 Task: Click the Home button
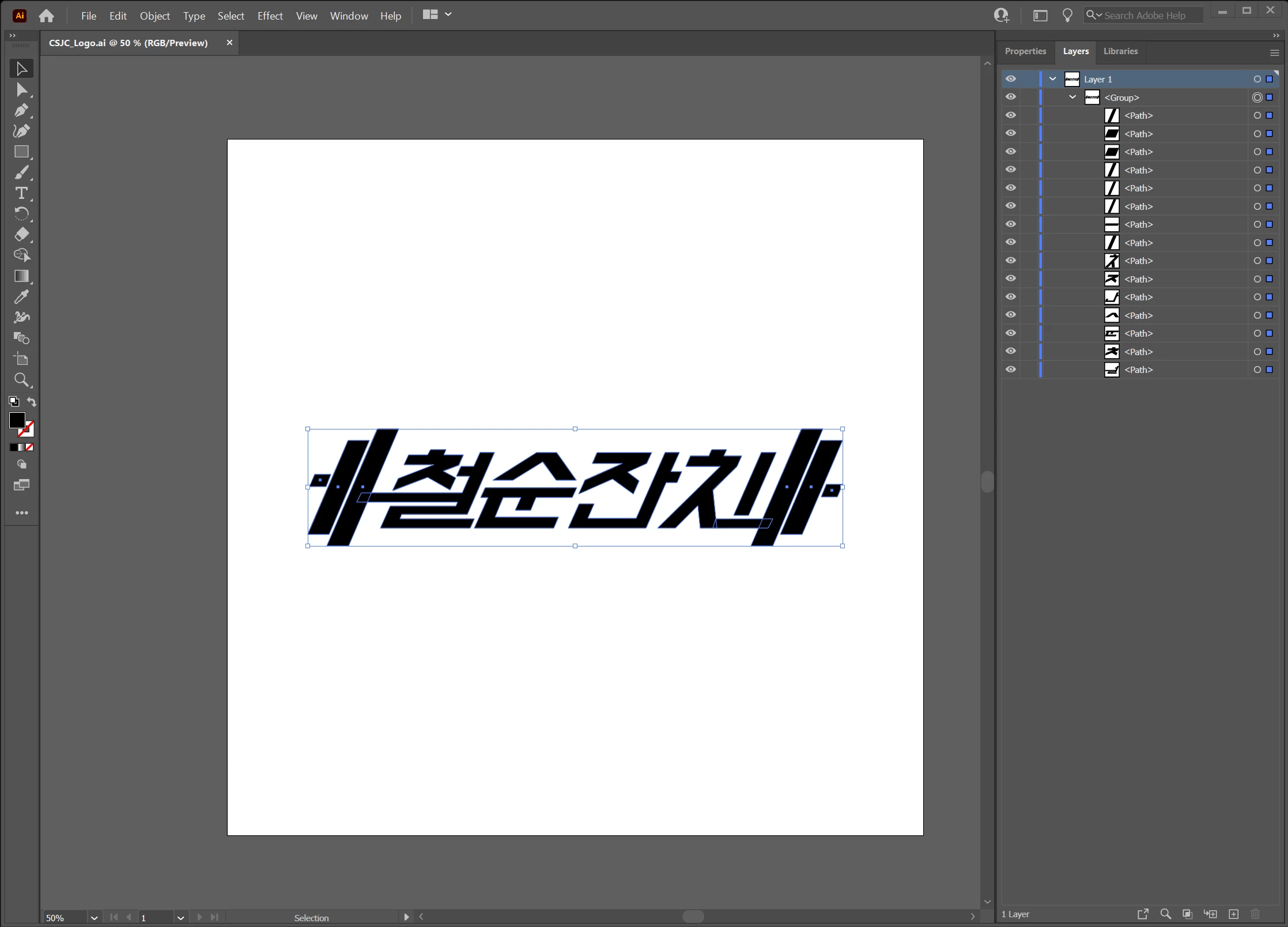coord(46,16)
